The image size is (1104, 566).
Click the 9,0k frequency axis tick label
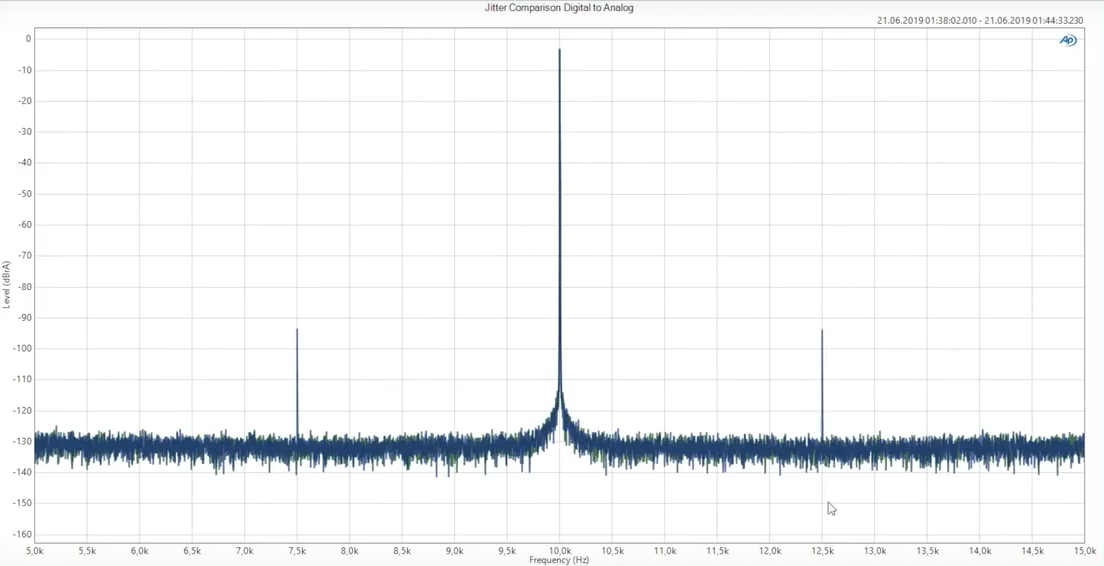click(455, 551)
